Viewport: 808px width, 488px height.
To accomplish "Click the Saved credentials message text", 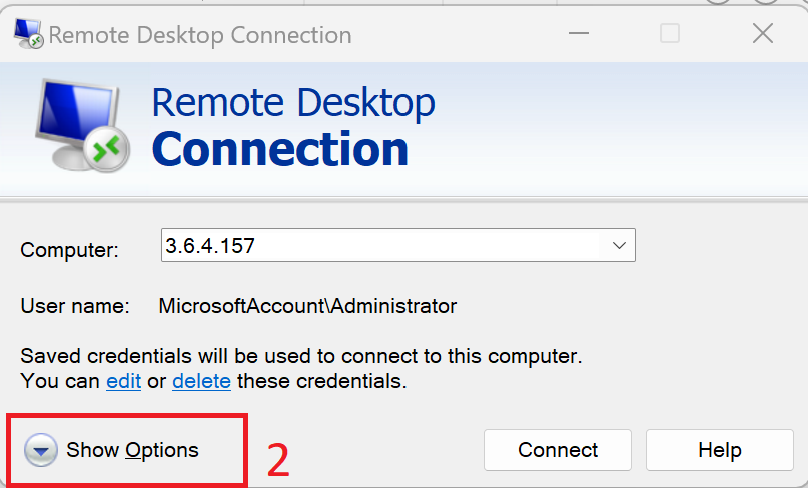I will (301, 369).
